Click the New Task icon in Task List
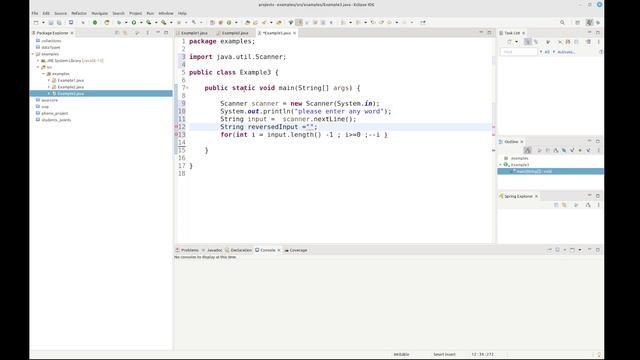Screen dimensions: 640x360 tap(509, 42)
